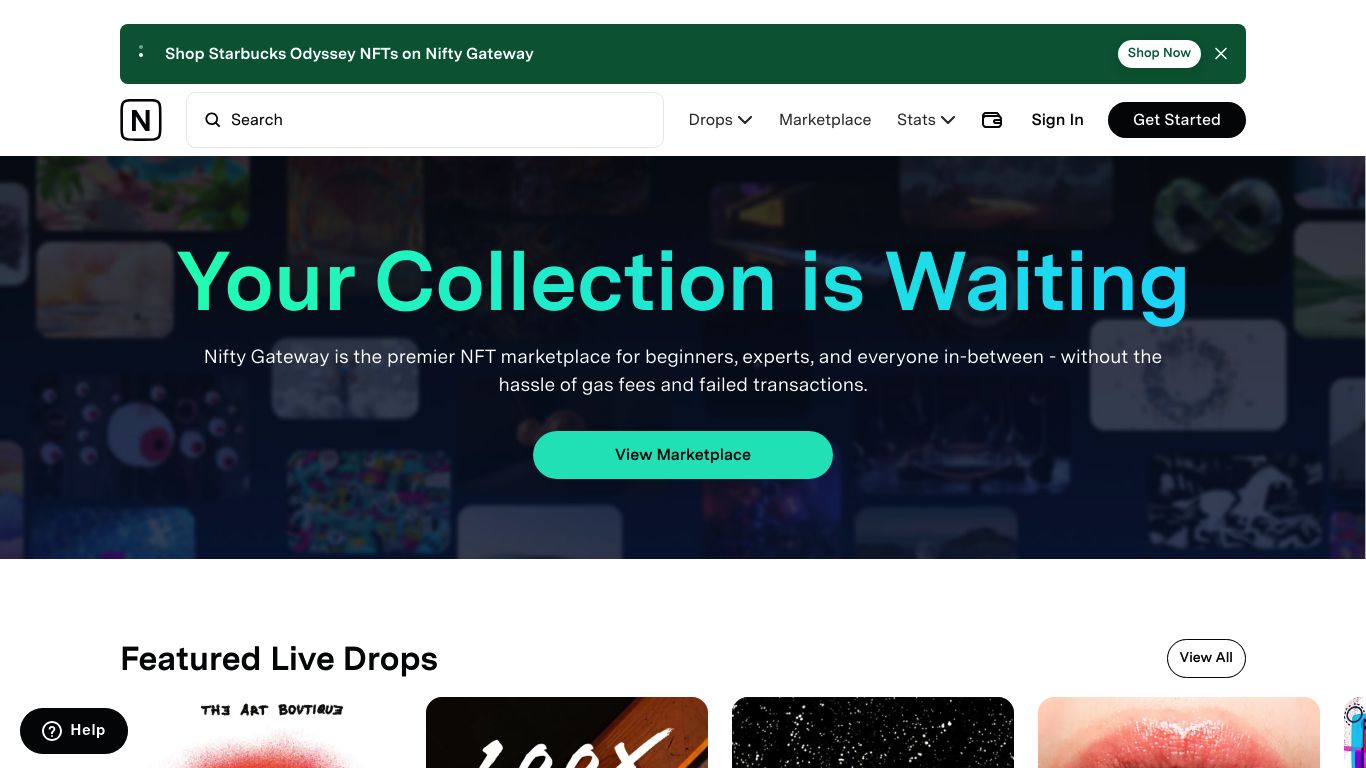The width and height of the screenshot is (1366, 768).
Task: Expand the Stats dropdown chevron
Action: pyautogui.click(x=948, y=120)
